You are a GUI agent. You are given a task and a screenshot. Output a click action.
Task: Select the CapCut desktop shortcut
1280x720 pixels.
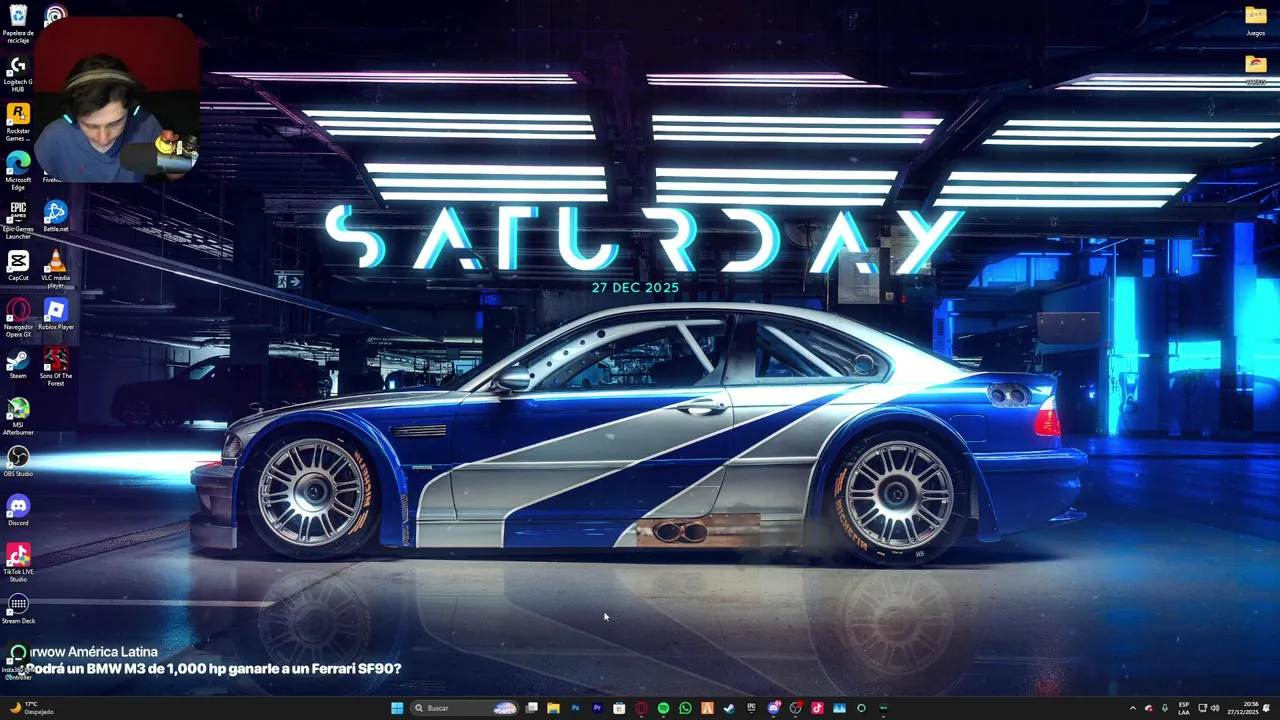click(18, 265)
